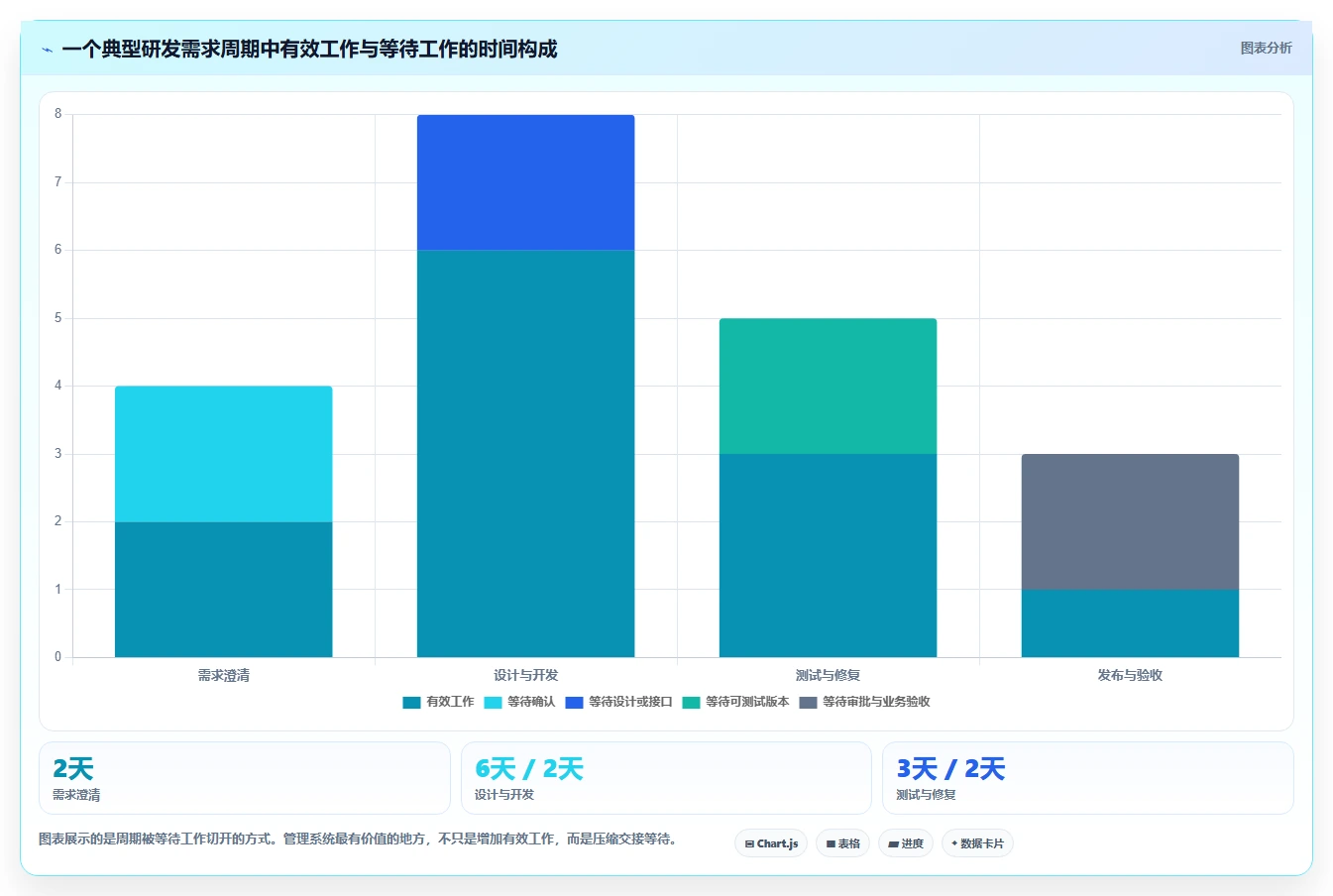This screenshot has height=896, width=1333.
Task: Click the 表格 tag chip
Action: click(x=842, y=843)
